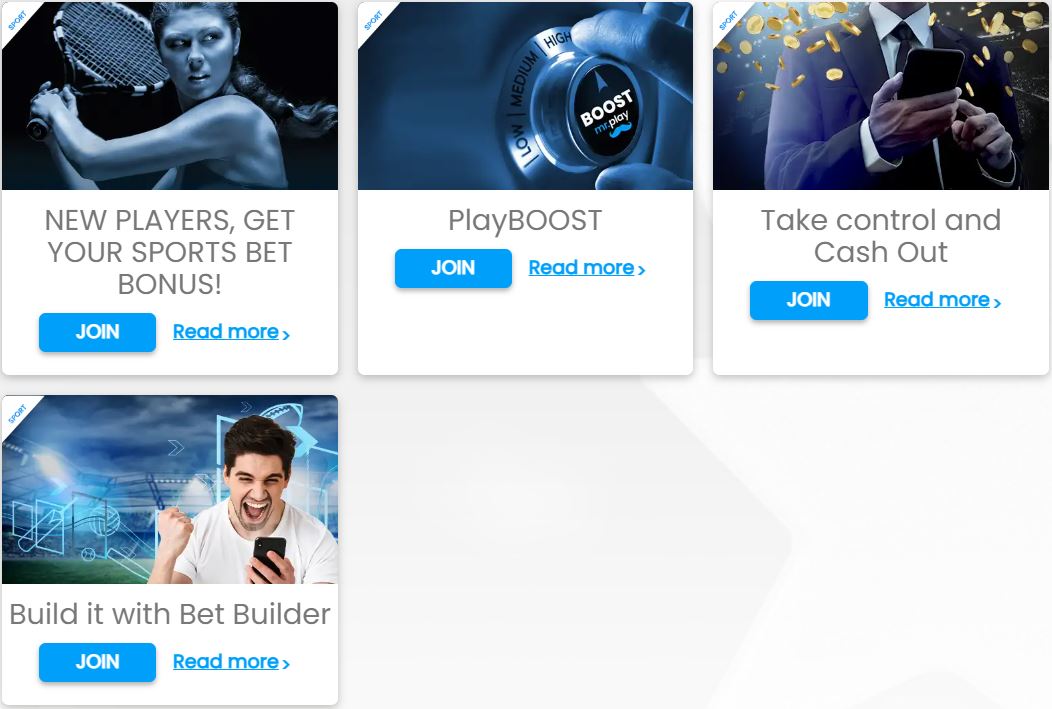Viewport: 1052px width, 709px height.
Task: Read more about Bet Builder
Action: [231, 661]
